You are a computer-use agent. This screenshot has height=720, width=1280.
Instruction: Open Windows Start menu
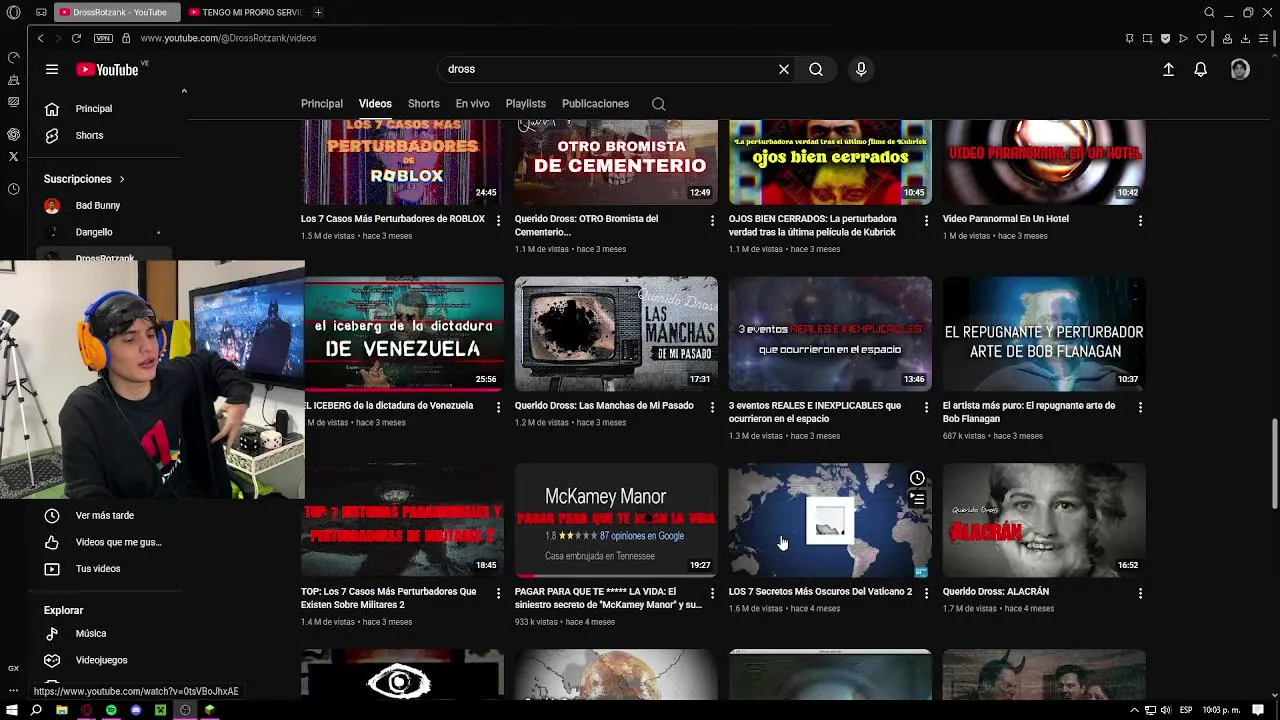[12, 710]
